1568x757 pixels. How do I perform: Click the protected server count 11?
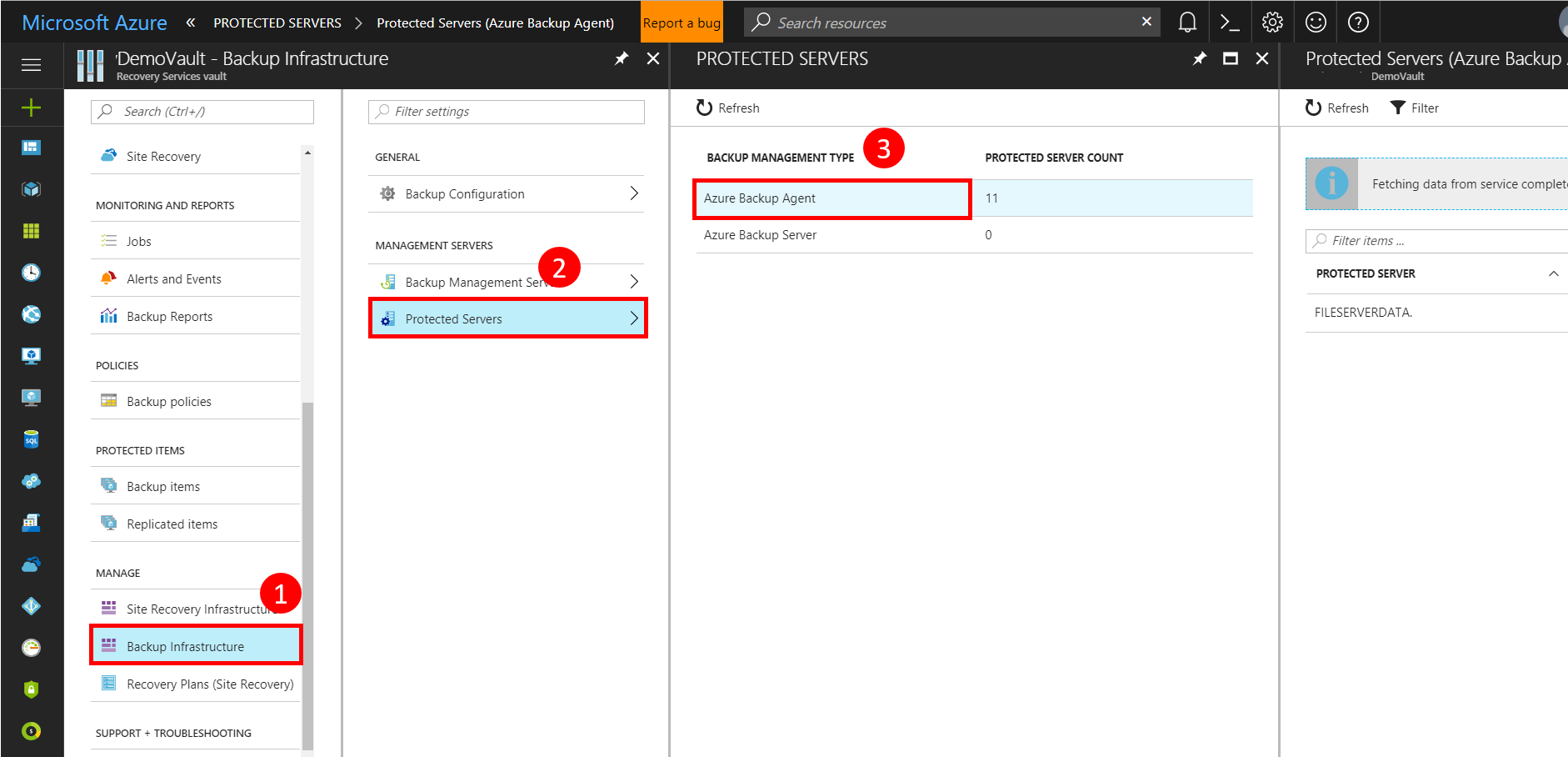pos(991,198)
